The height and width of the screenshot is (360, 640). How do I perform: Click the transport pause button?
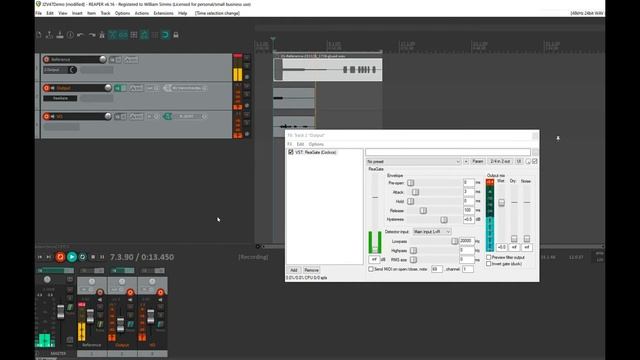point(102,257)
